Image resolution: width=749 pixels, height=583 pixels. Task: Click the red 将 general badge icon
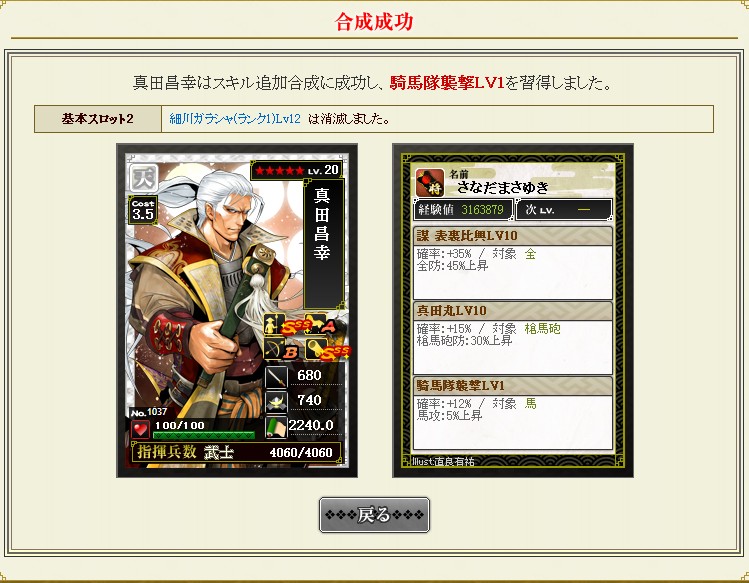point(430,183)
